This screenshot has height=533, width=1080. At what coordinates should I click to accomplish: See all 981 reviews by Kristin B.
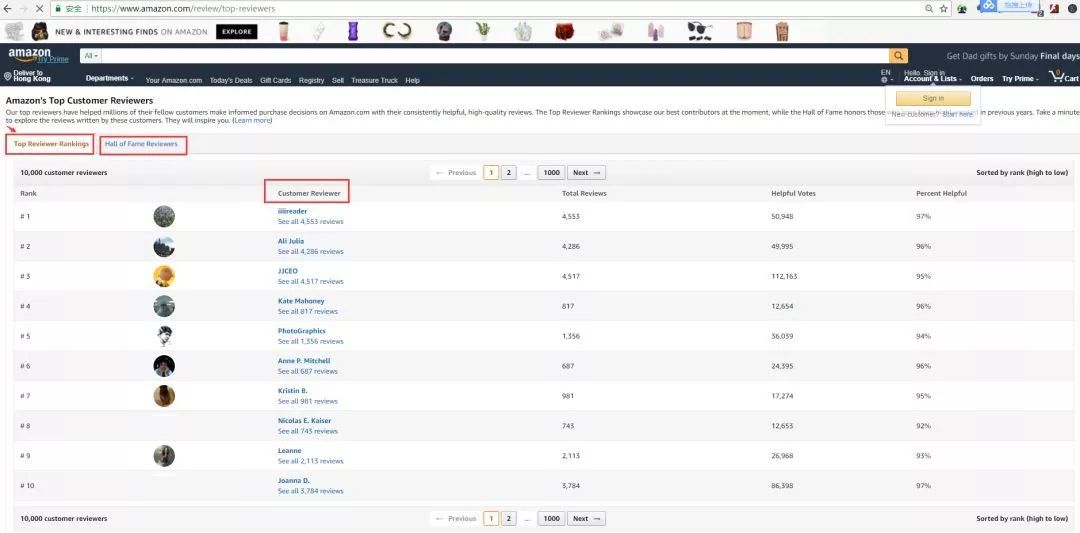[307, 401]
